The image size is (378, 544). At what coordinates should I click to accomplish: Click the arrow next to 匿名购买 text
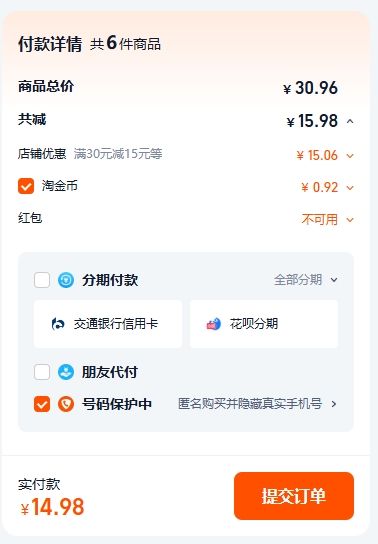334,404
